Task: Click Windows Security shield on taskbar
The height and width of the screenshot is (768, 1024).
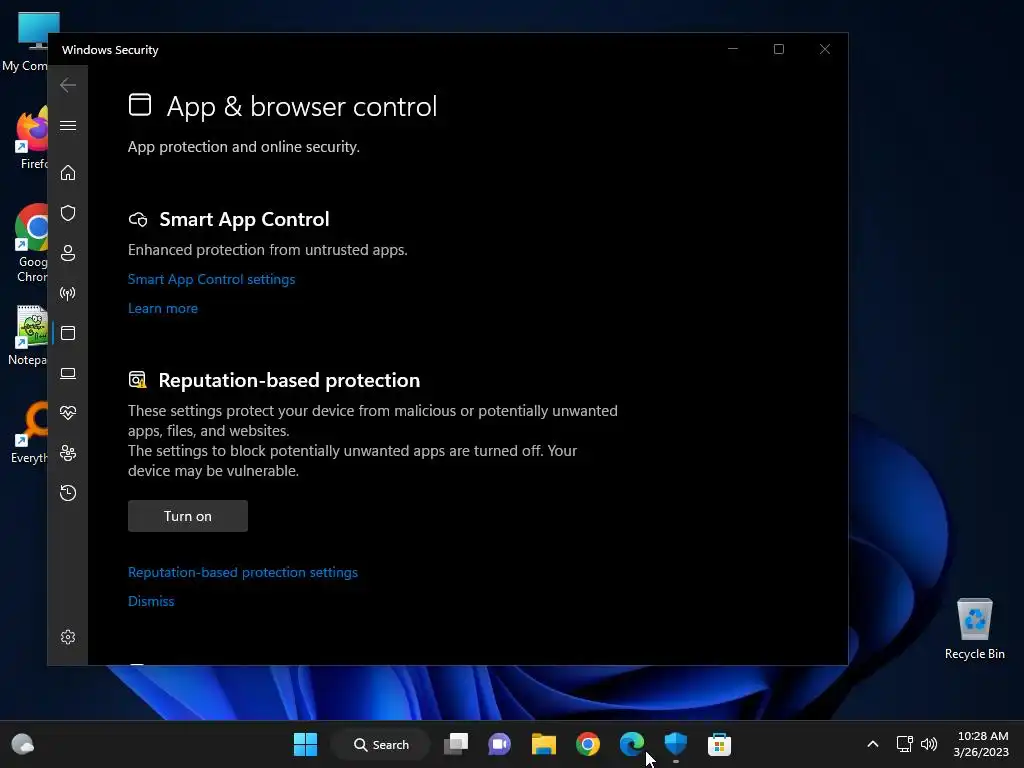Action: [676, 744]
